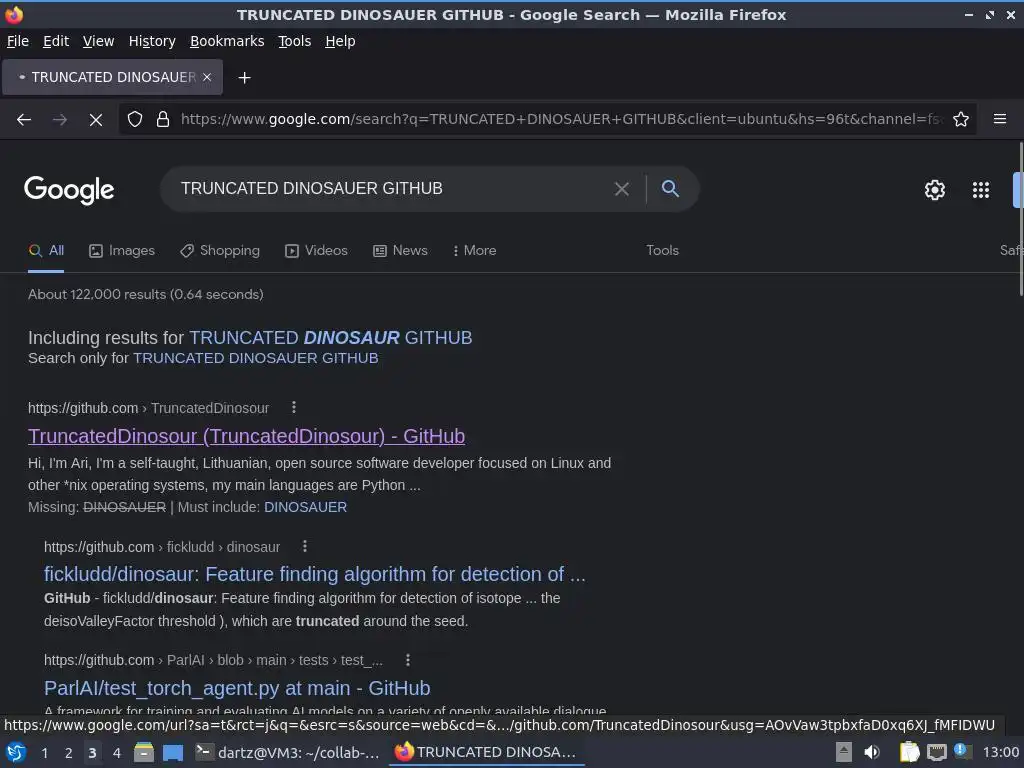The width and height of the screenshot is (1024, 768).
Task: Click Must include DINOSAUER link
Action: [305, 507]
